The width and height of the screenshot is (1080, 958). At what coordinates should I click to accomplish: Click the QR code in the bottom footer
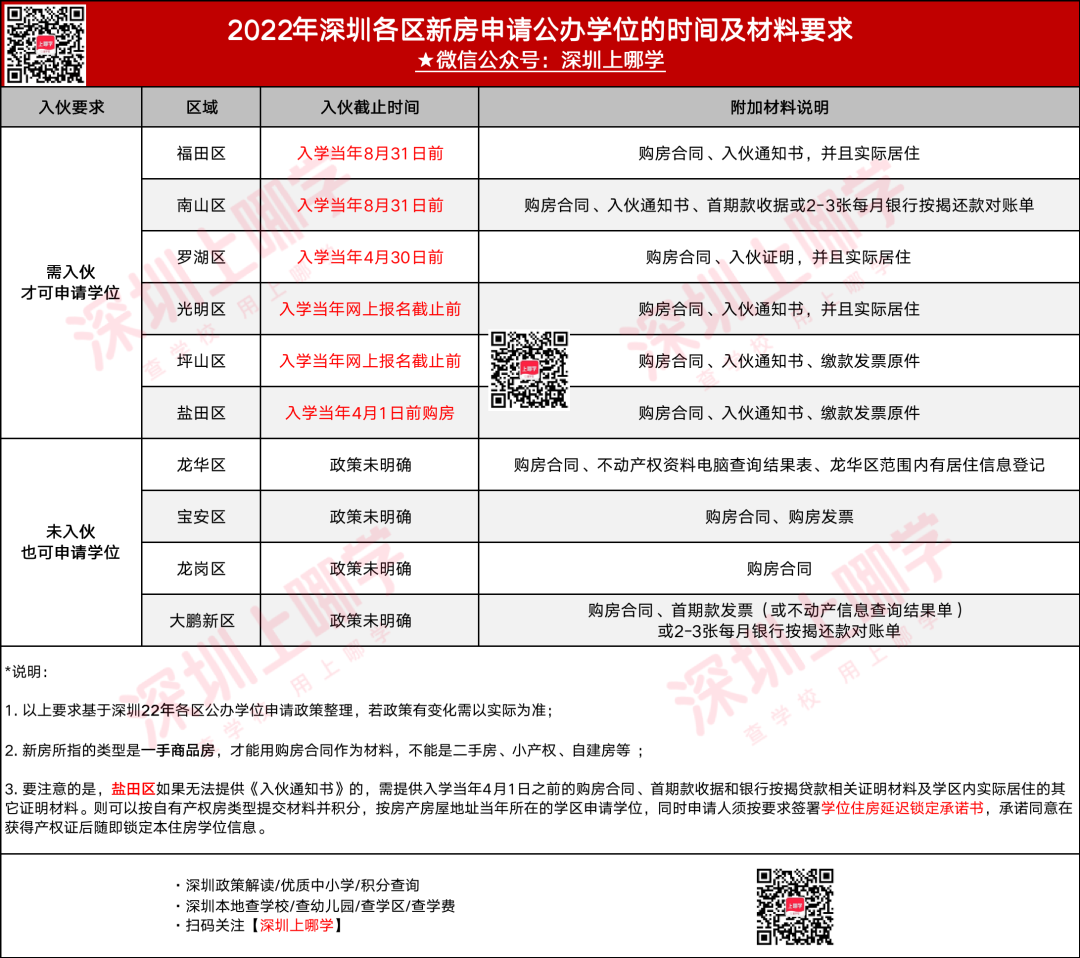tap(795, 906)
